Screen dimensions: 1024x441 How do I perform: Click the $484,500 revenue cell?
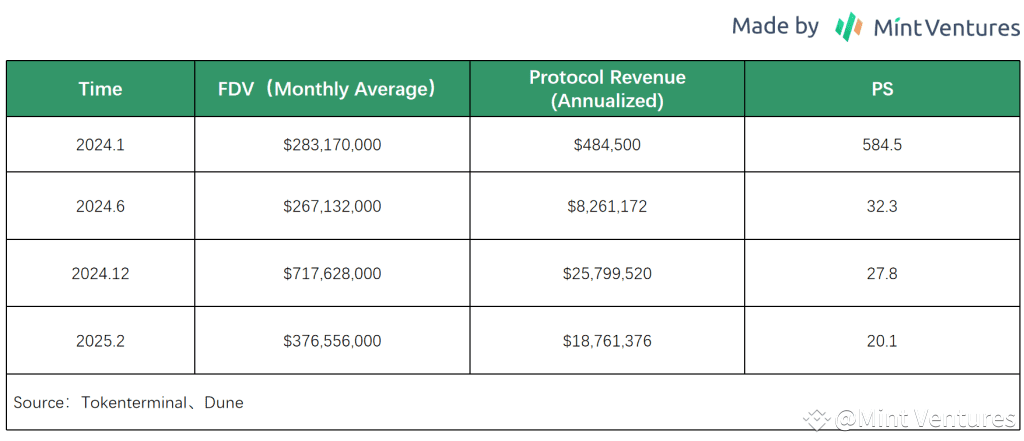coord(607,145)
